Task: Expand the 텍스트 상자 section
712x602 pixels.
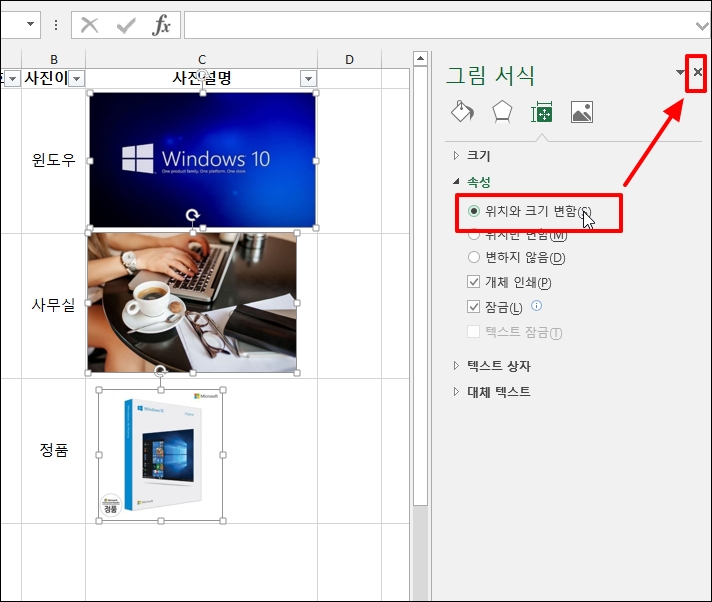Action: point(456,365)
